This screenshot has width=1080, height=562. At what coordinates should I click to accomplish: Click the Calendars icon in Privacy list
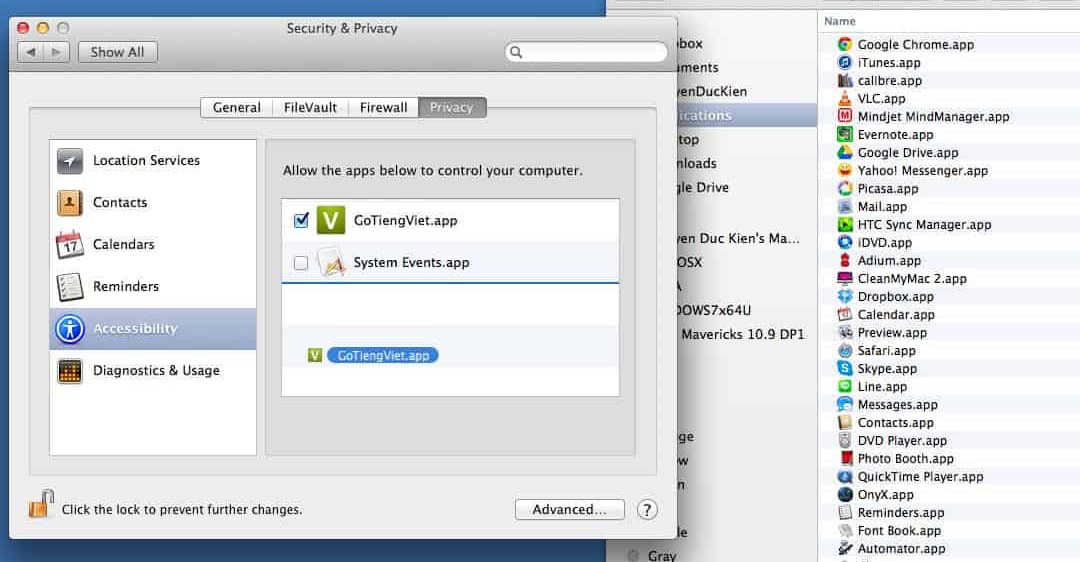[70, 245]
